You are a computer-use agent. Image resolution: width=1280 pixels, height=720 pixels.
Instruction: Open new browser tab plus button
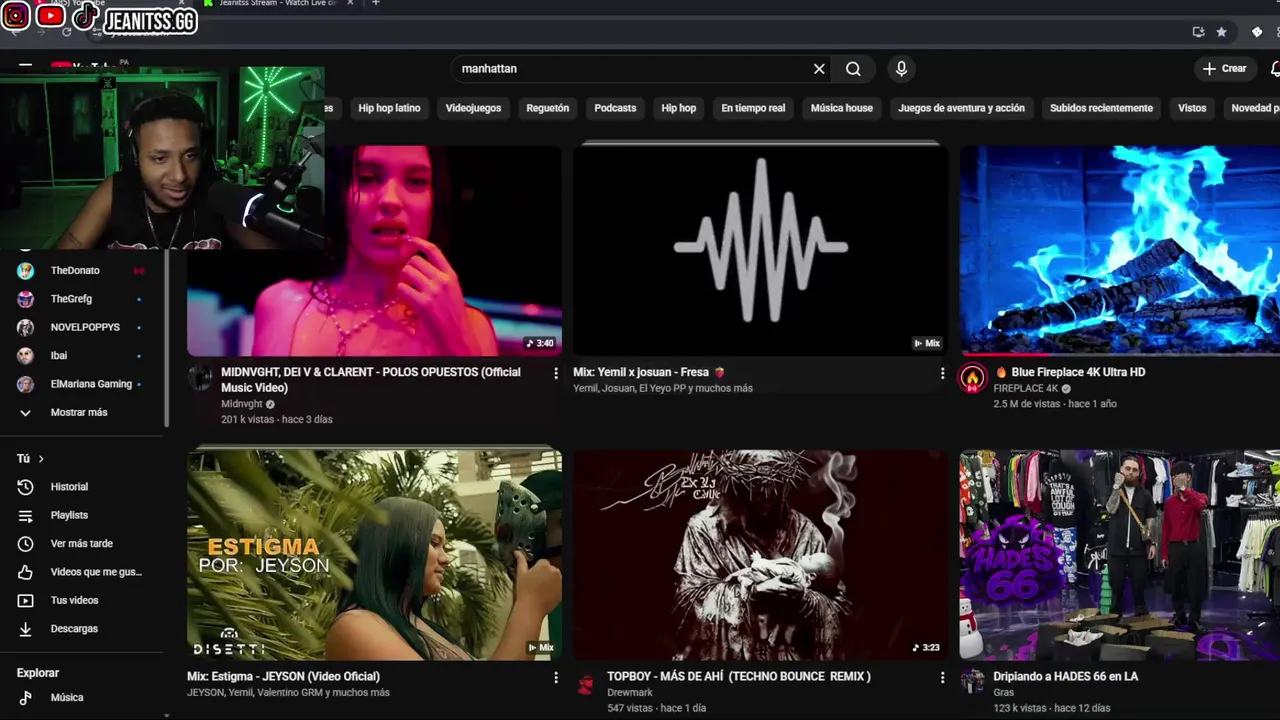(x=375, y=3)
